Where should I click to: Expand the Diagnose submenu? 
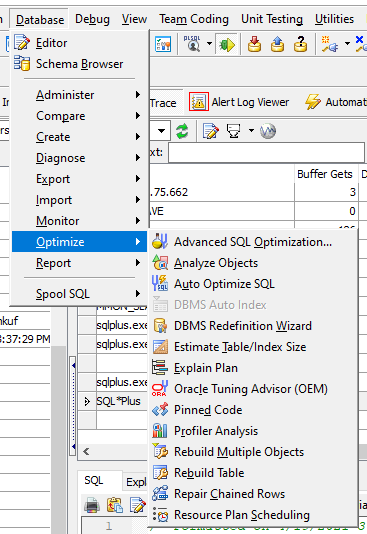(x=79, y=158)
